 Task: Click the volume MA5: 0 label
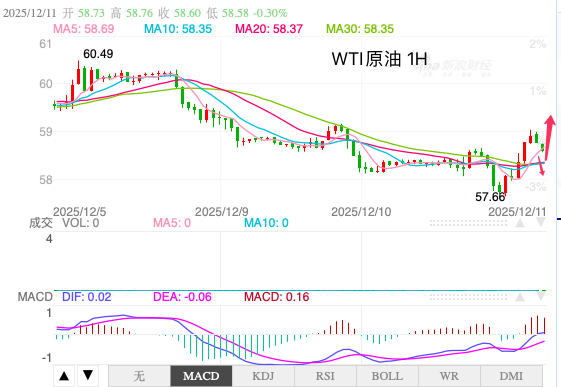(x=172, y=223)
